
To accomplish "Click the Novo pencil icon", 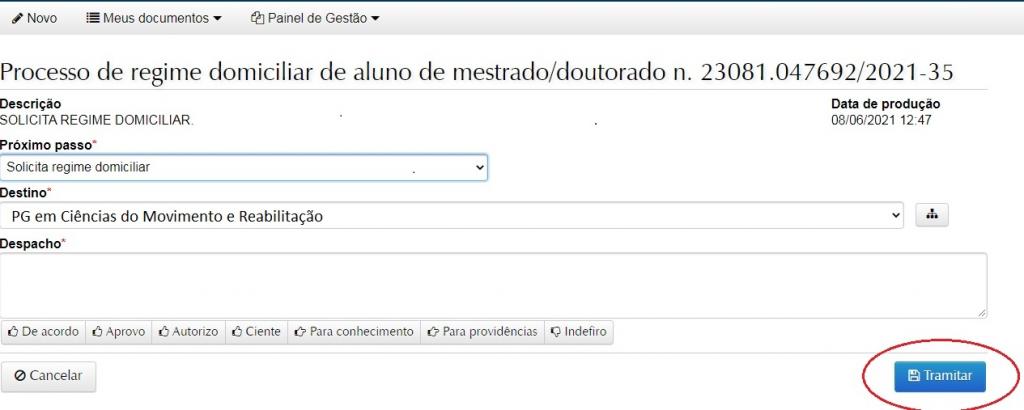I will click(x=17, y=18).
